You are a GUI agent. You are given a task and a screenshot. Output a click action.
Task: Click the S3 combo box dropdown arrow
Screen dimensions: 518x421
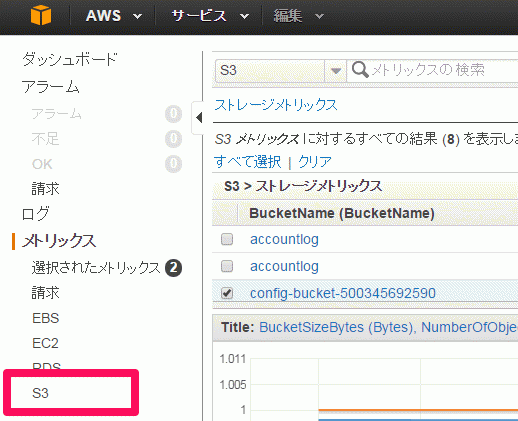coord(336,70)
